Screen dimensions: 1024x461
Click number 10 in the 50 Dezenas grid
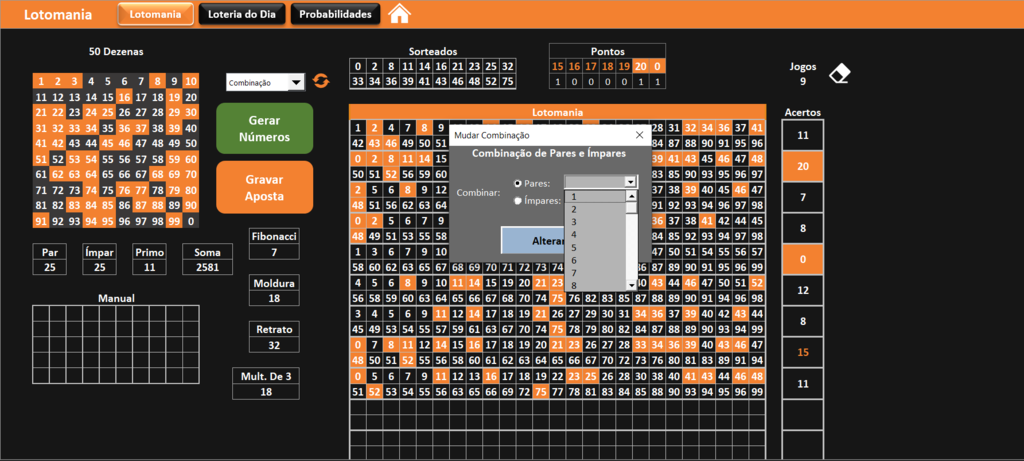[191, 82]
